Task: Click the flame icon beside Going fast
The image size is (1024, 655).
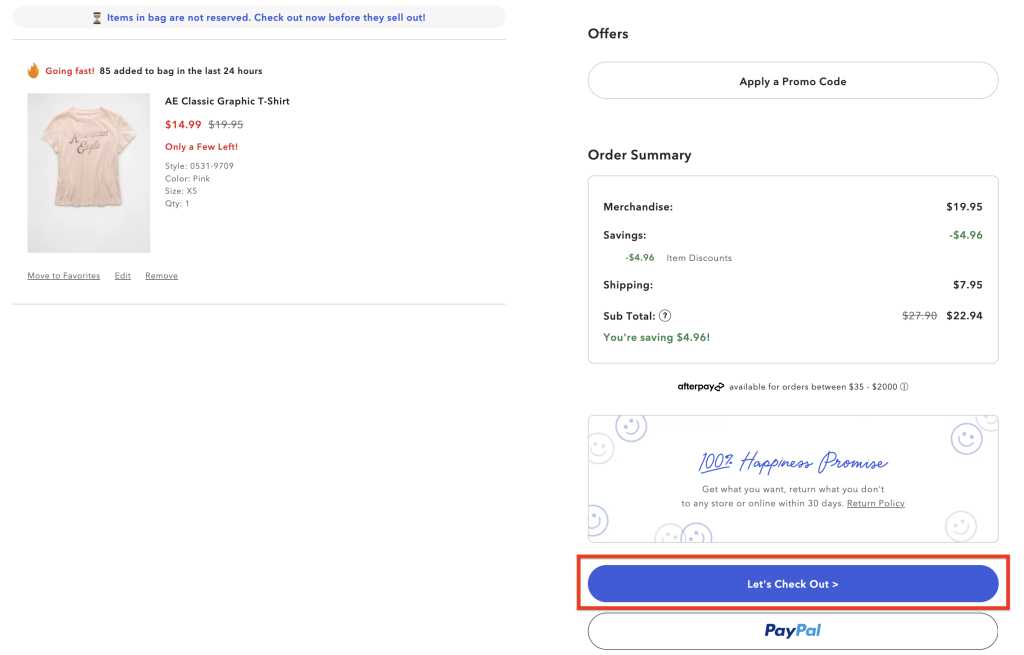Action: [33, 71]
